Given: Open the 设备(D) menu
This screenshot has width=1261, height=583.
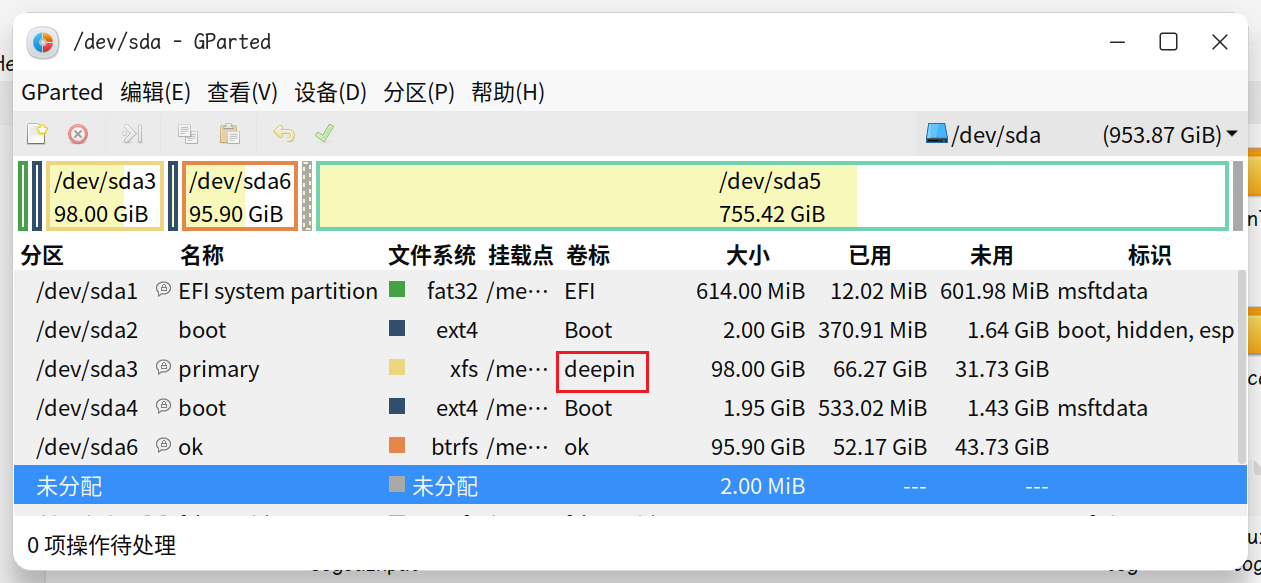Looking at the screenshot, I should 330,92.
